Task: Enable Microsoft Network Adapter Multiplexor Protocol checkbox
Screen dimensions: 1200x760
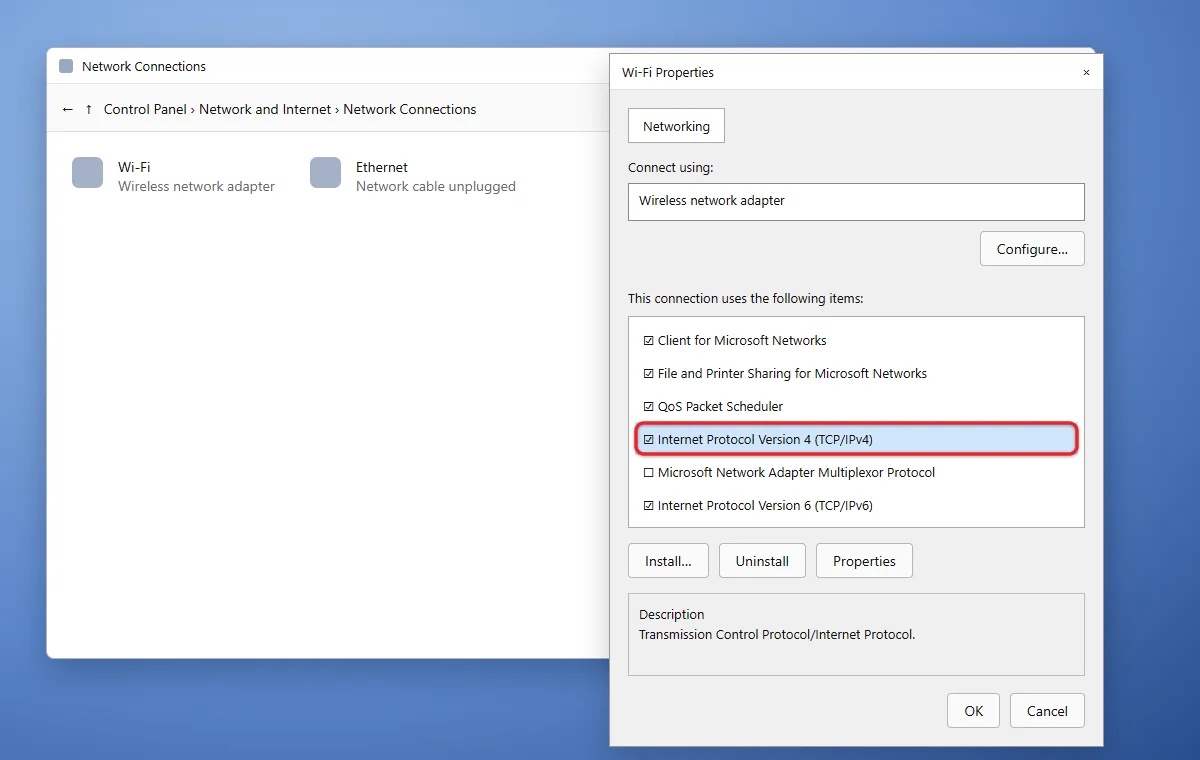Action: click(x=648, y=473)
